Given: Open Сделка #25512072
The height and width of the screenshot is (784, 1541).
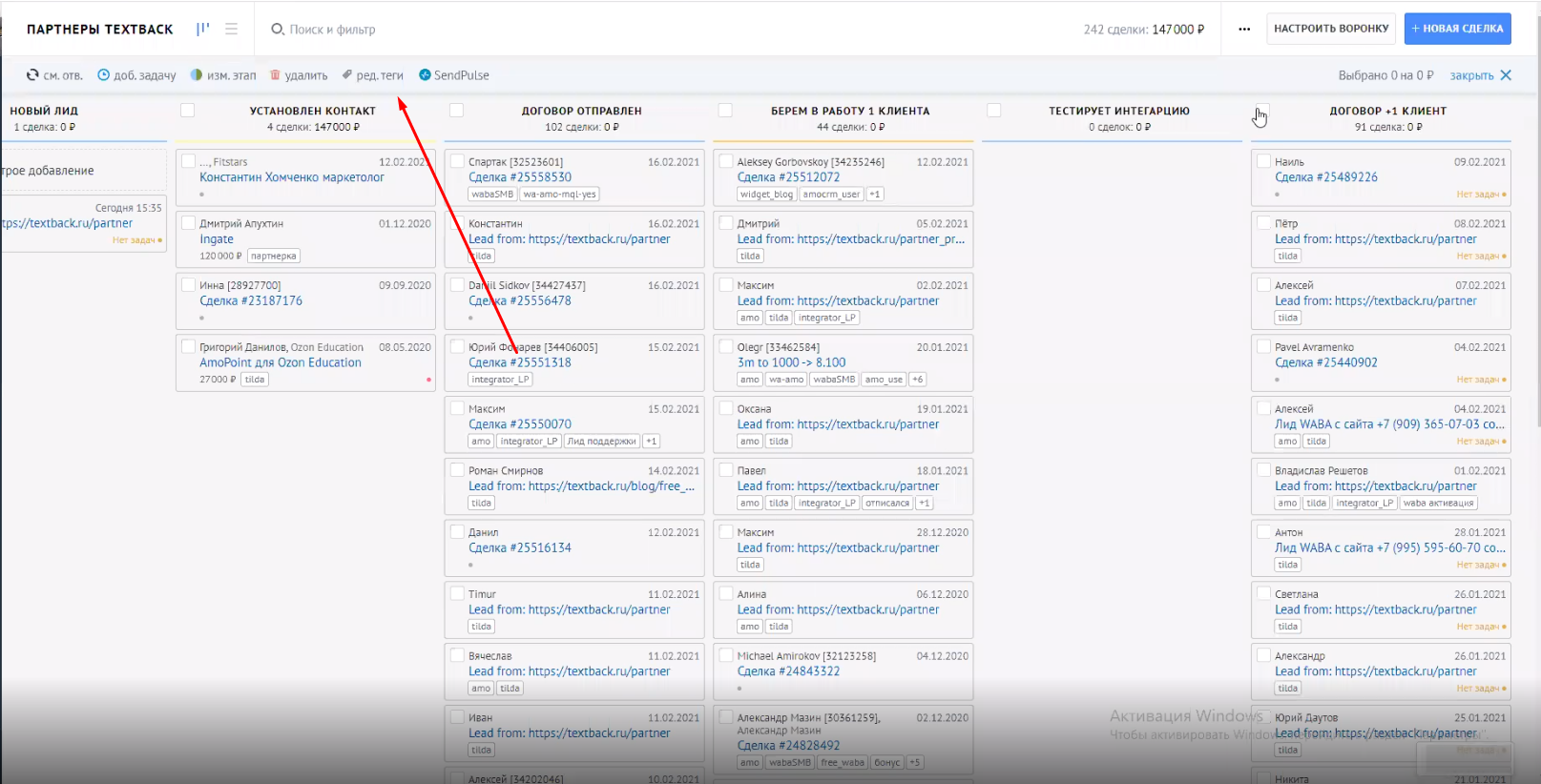Looking at the screenshot, I should (x=789, y=177).
